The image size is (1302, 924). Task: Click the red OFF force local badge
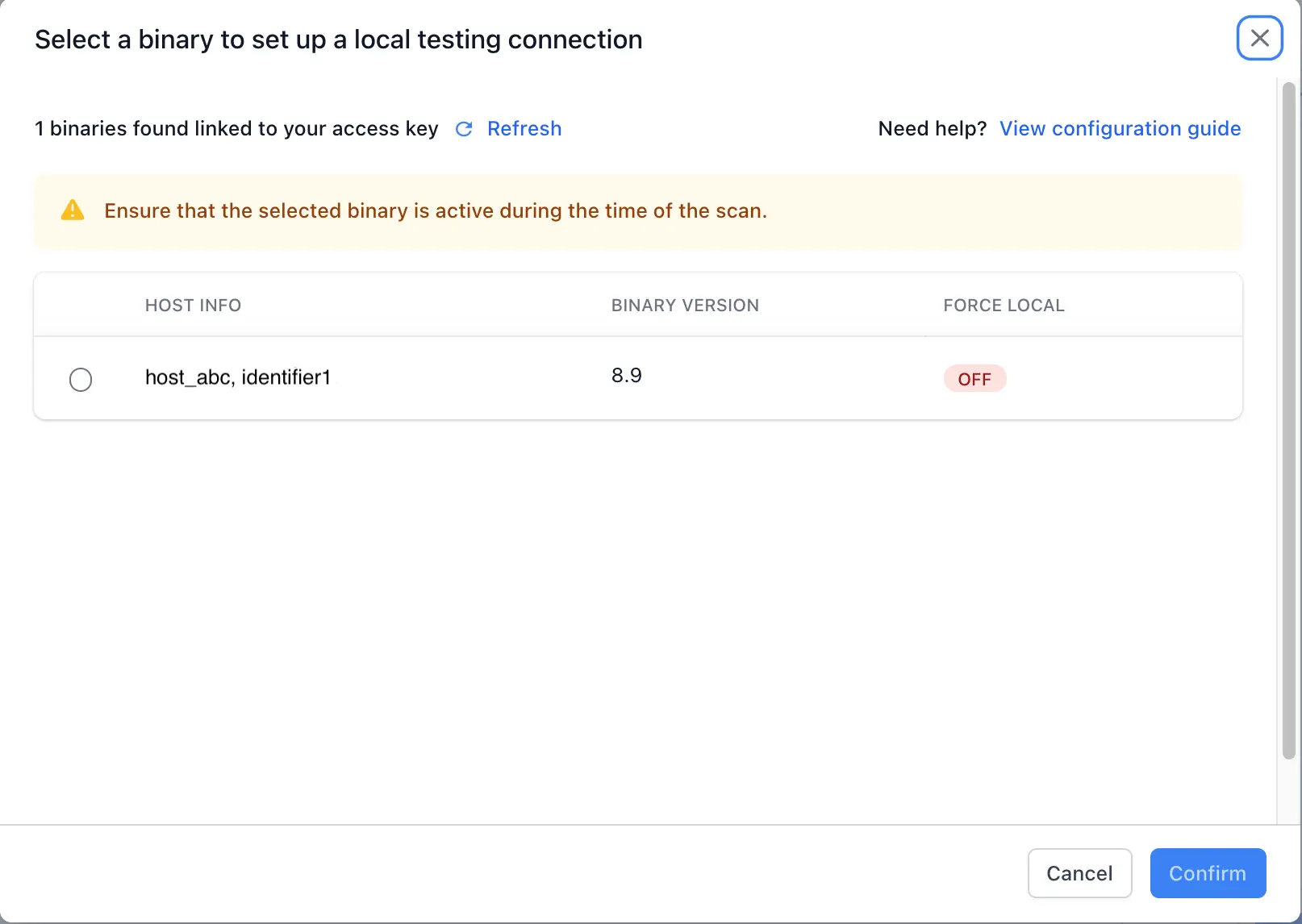(974, 379)
